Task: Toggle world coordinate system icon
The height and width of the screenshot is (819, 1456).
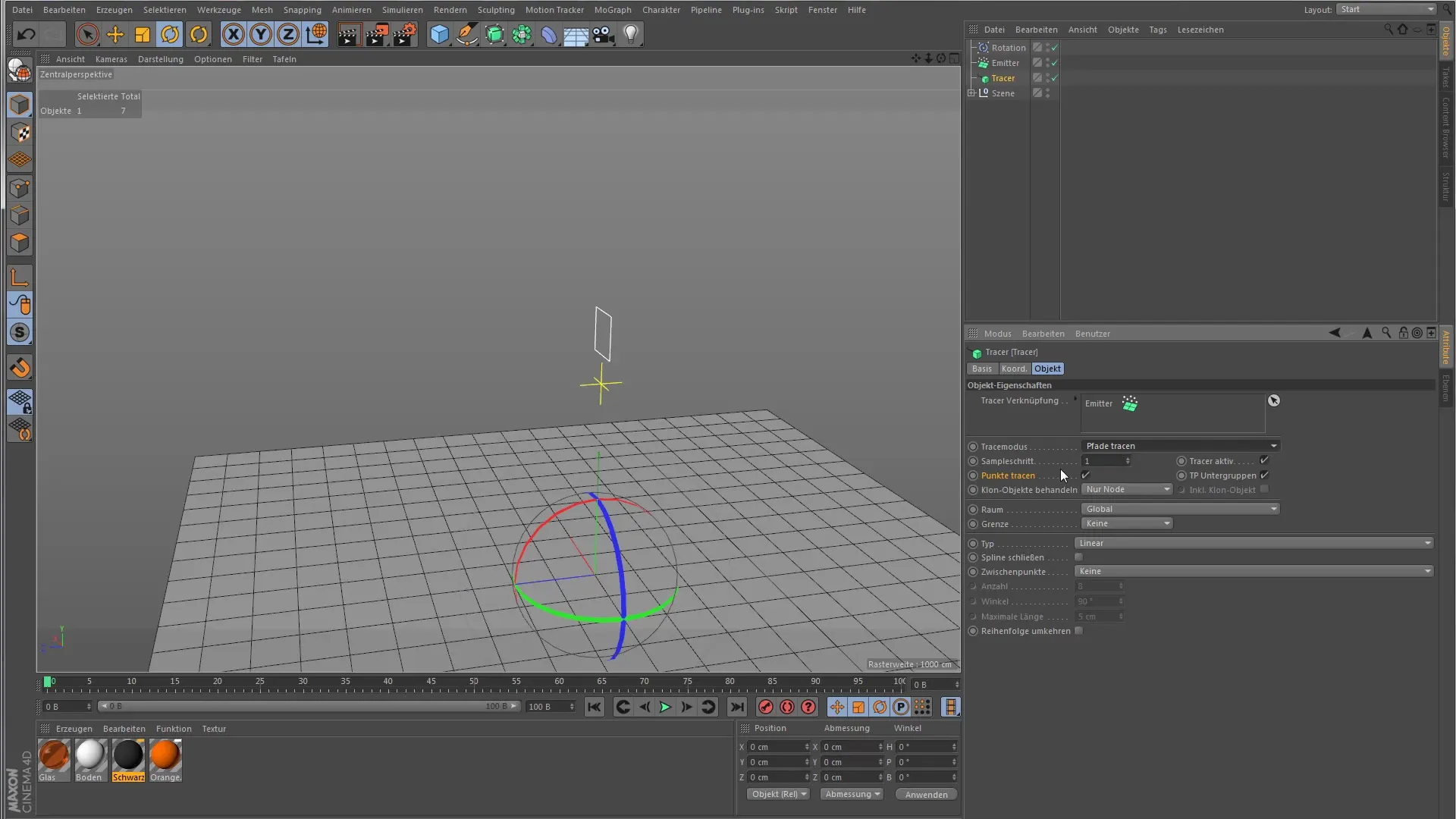Action: tap(316, 34)
